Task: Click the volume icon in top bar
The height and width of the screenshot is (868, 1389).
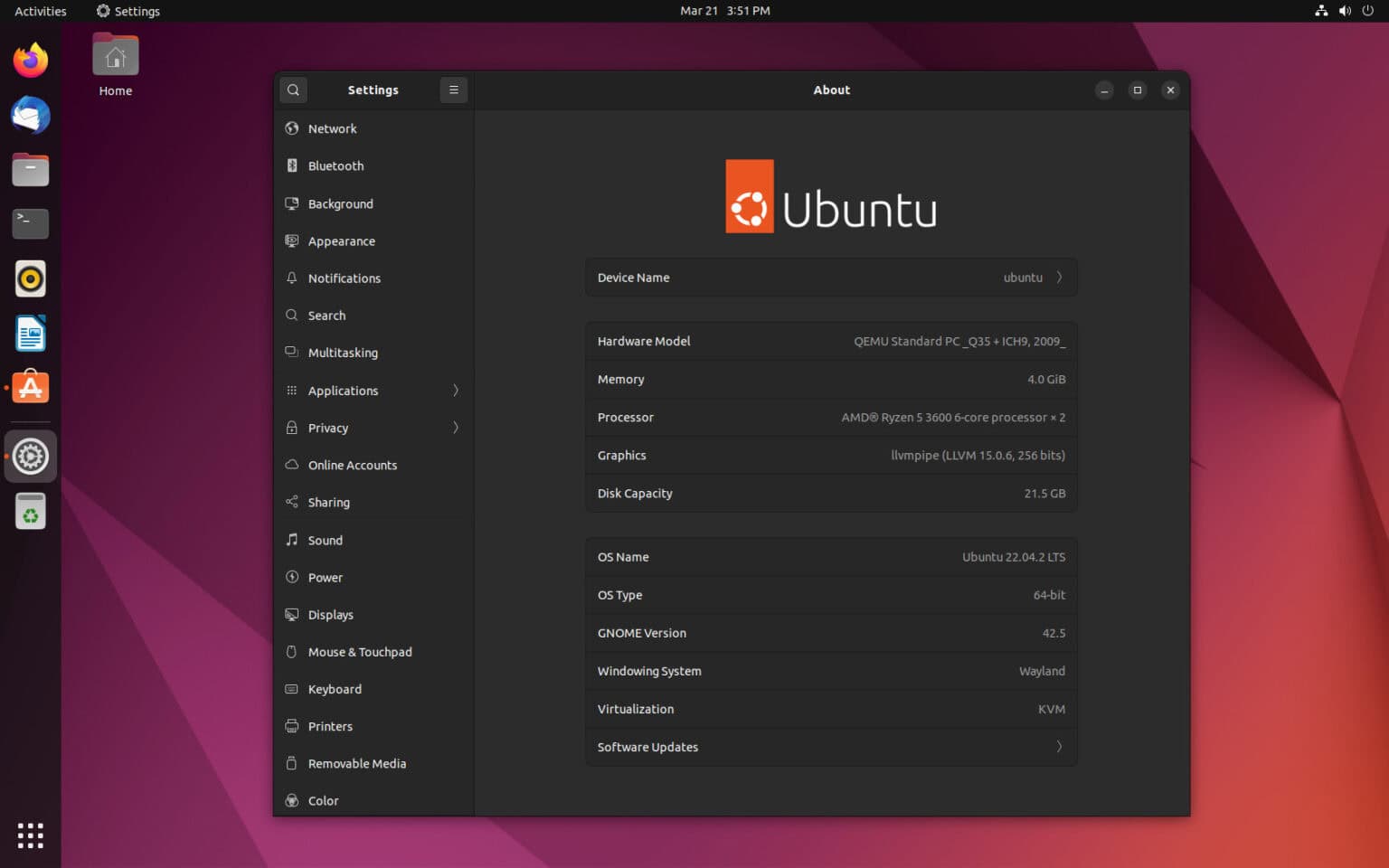Action: (1344, 11)
